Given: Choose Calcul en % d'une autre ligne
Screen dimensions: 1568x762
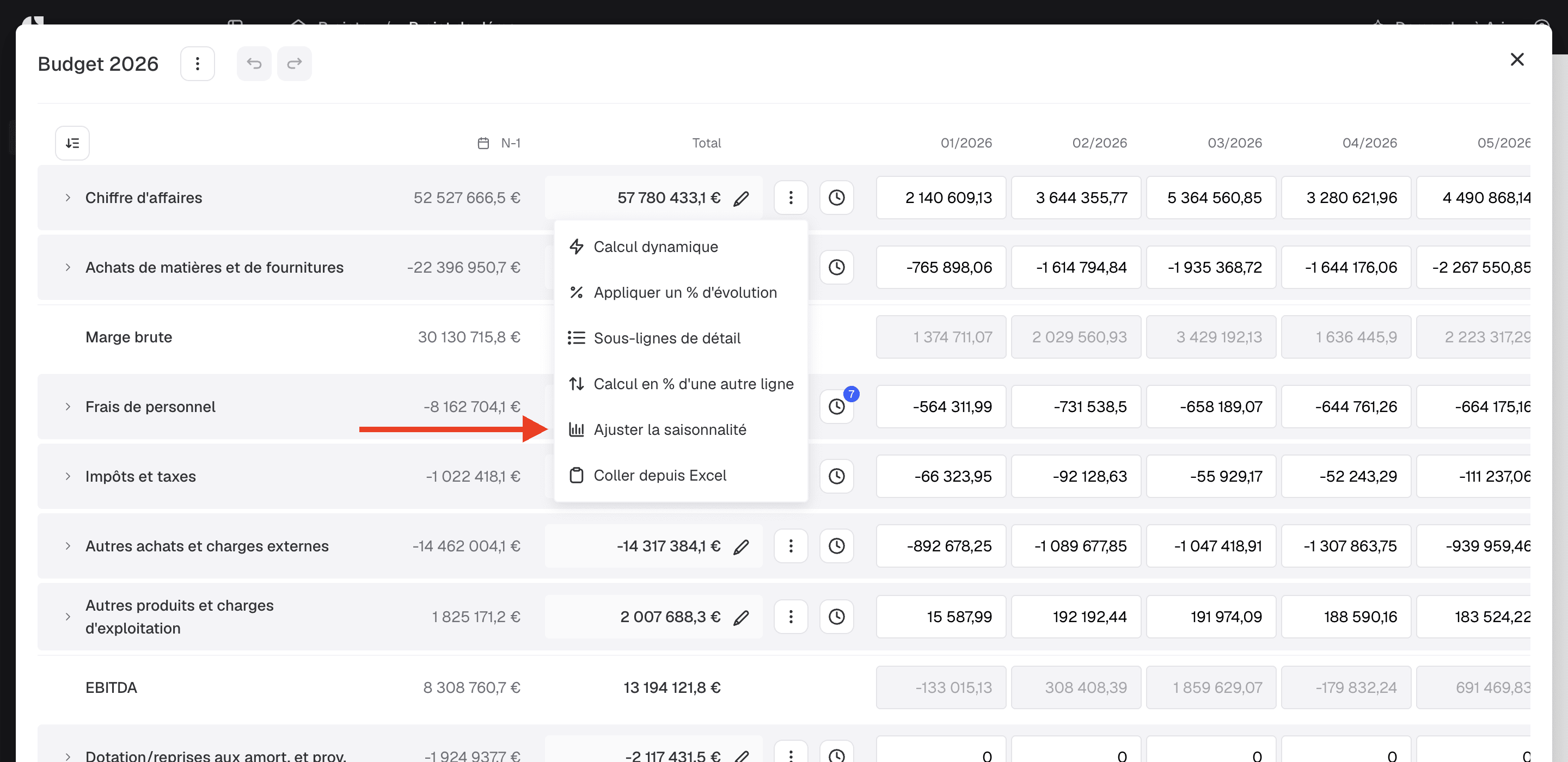Looking at the screenshot, I should [x=681, y=383].
